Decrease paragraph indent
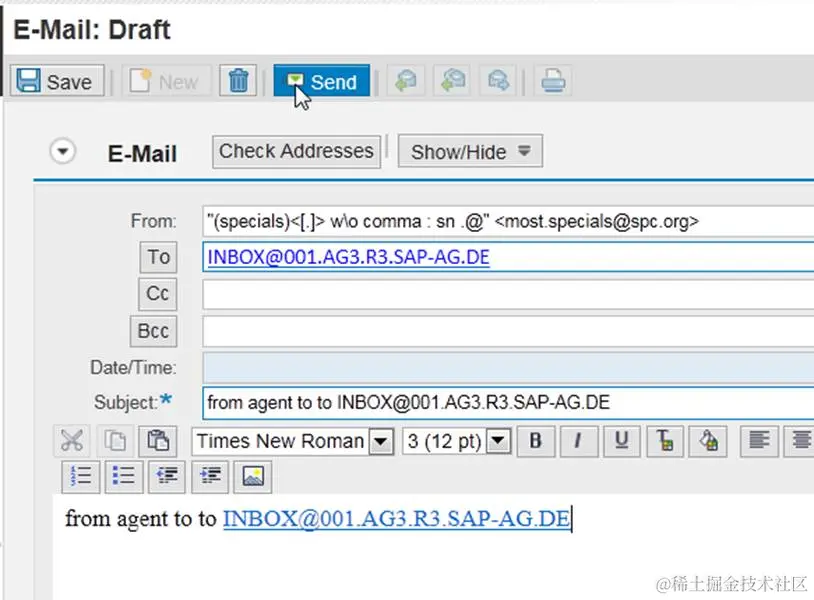 pos(167,476)
